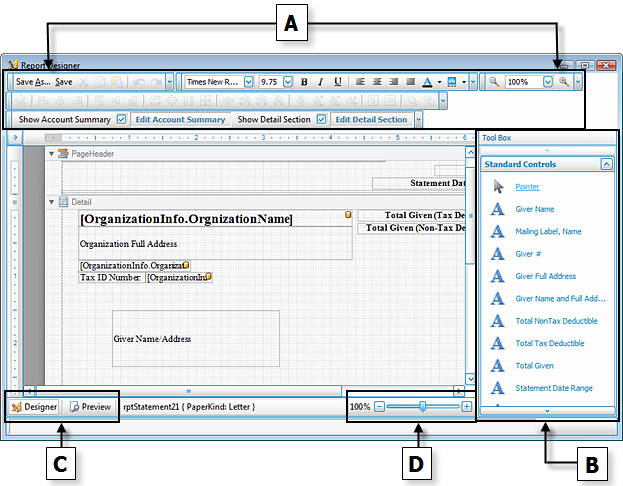
Task: Click the zoom slider handle in status bar
Action: point(424,406)
